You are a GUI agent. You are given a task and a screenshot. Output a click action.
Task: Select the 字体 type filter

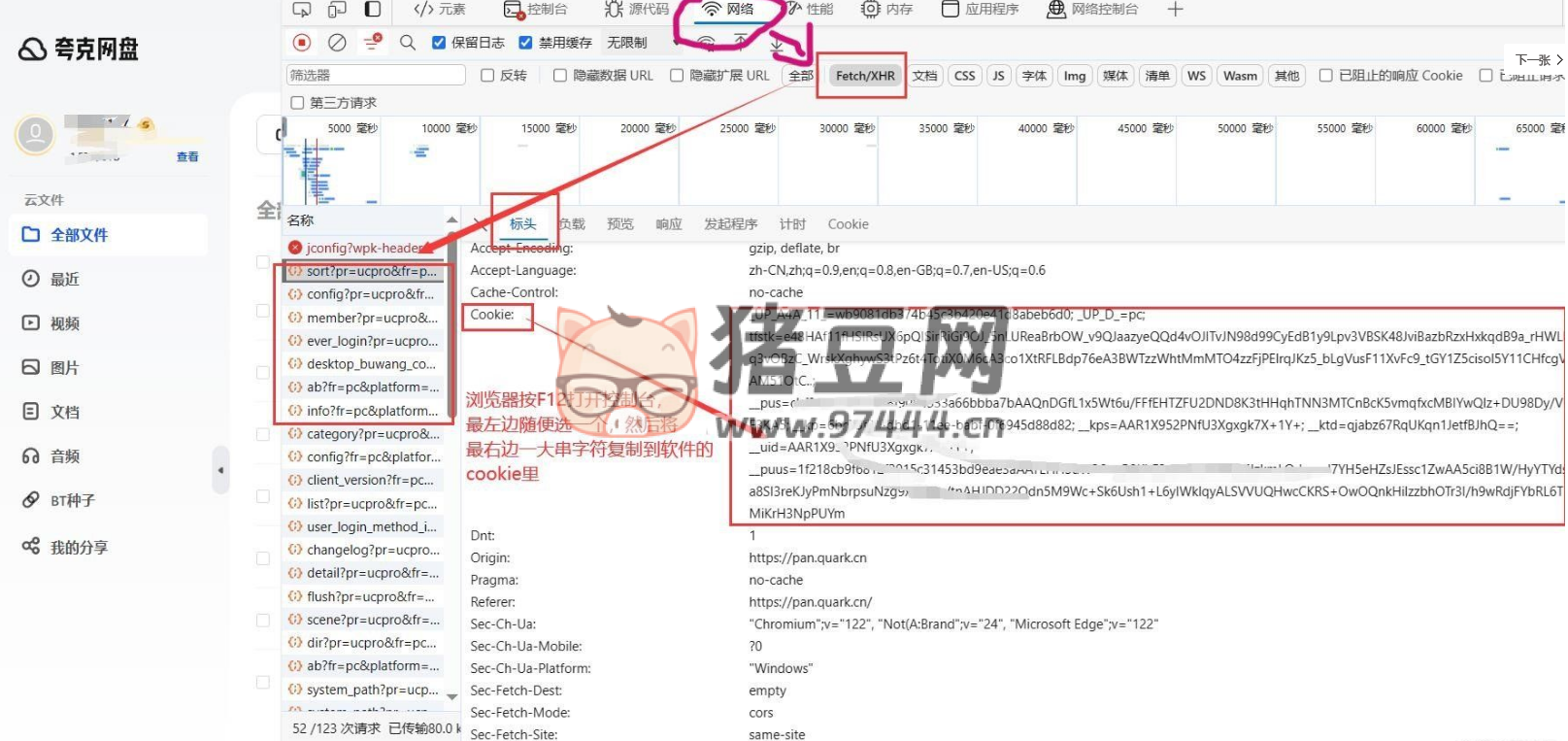[1035, 76]
